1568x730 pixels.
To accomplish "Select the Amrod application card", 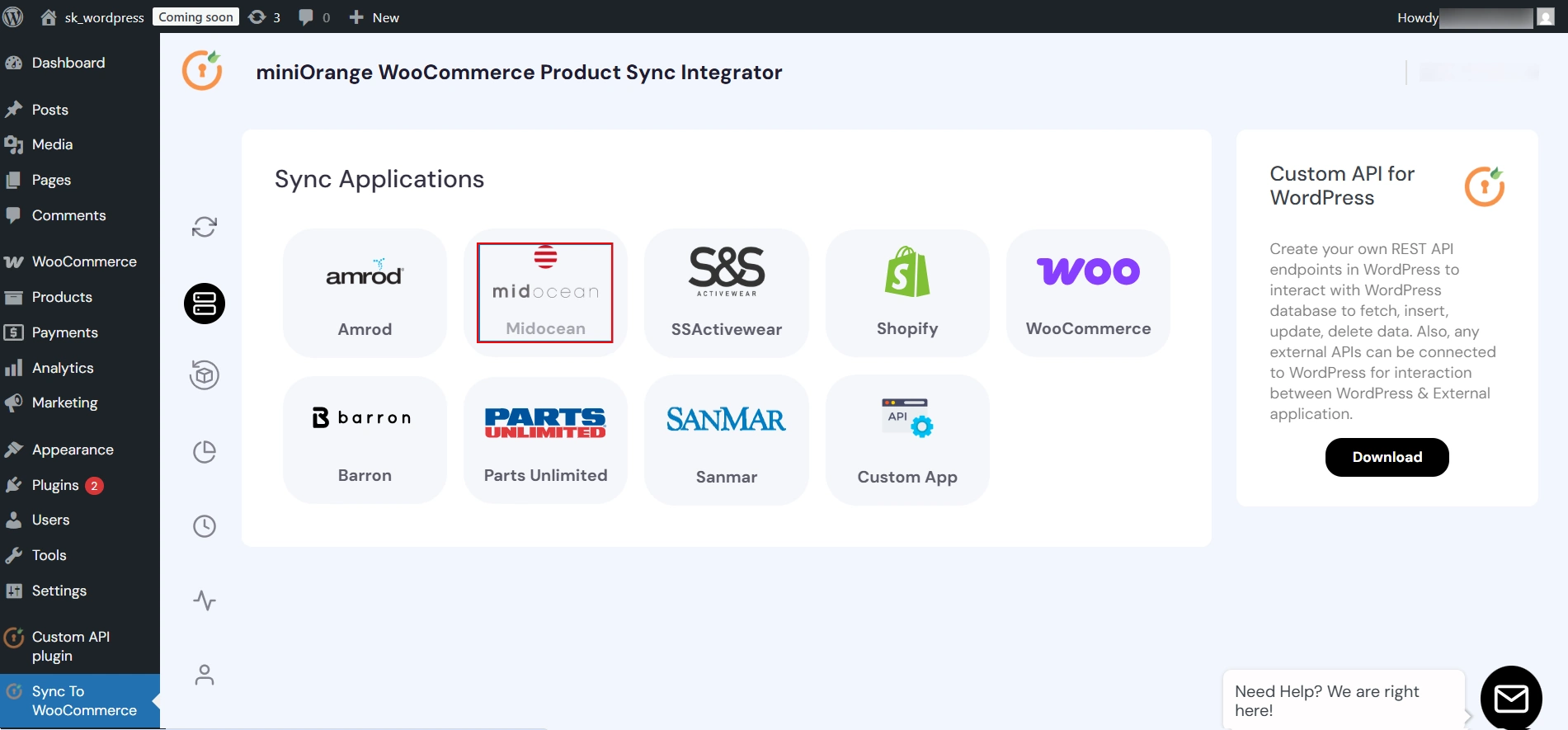I will 365,293.
